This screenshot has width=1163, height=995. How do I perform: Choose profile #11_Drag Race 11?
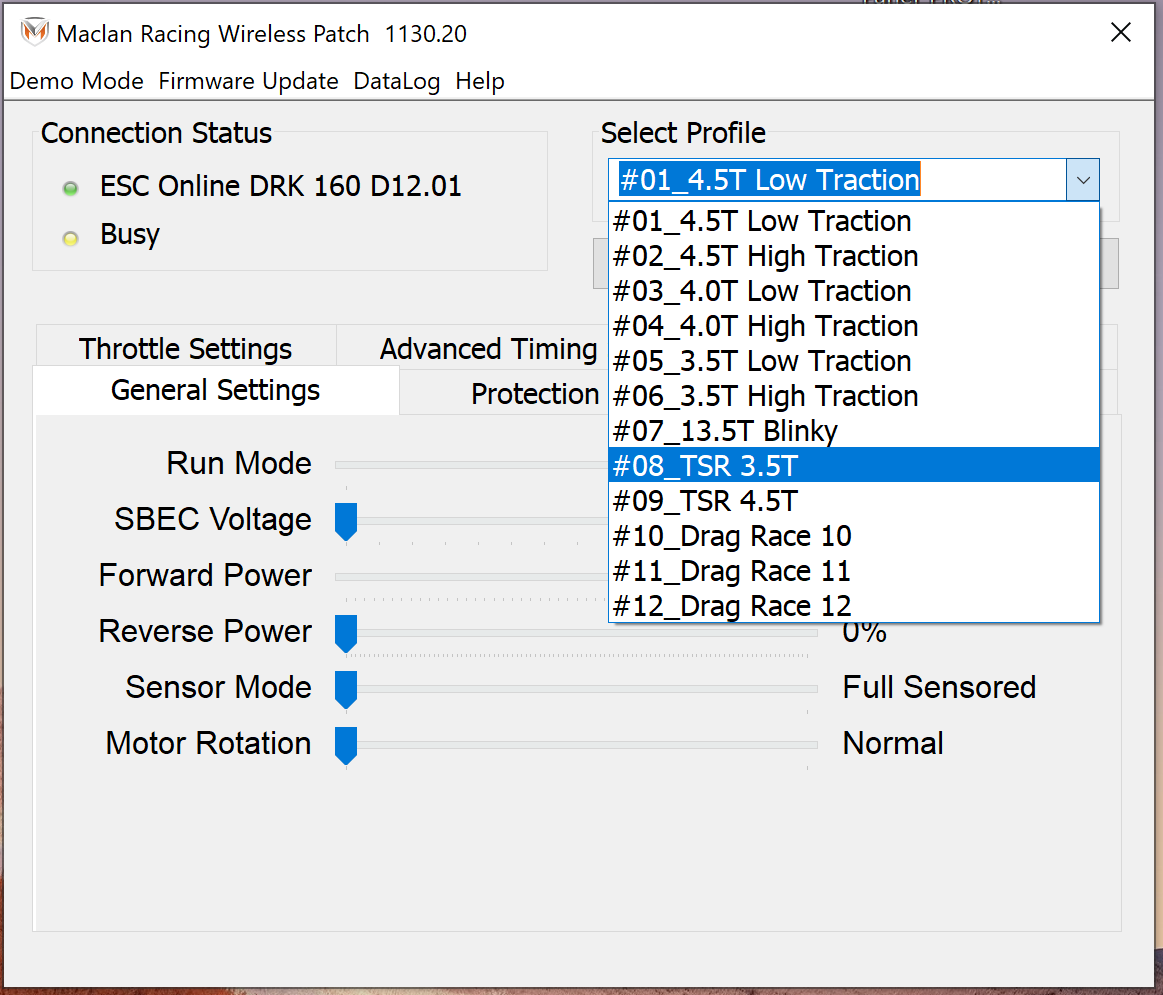pyautogui.click(x=854, y=571)
